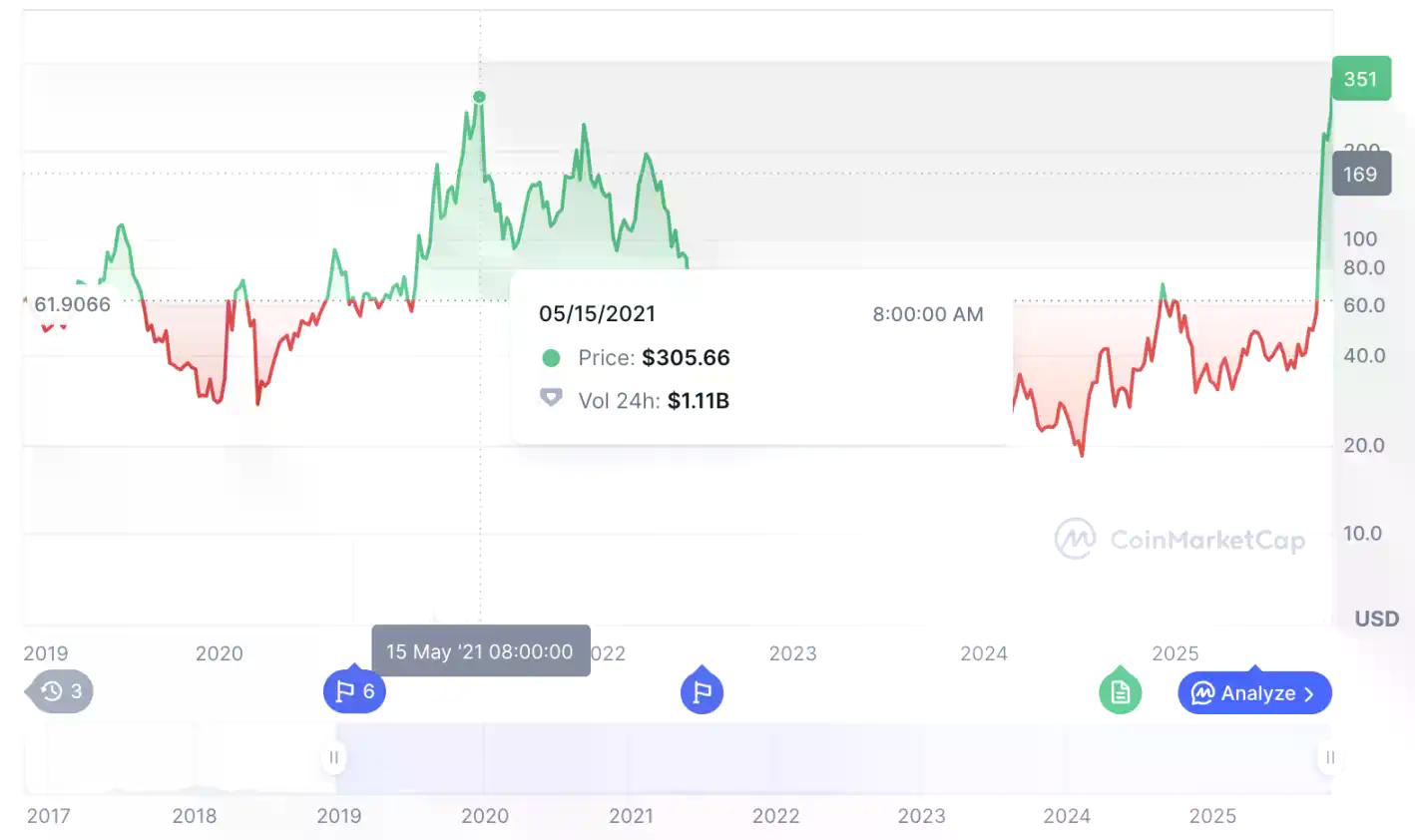The width and height of the screenshot is (1415, 840).
Task: Click the history events marker showing 3
Action: click(x=62, y=691)
